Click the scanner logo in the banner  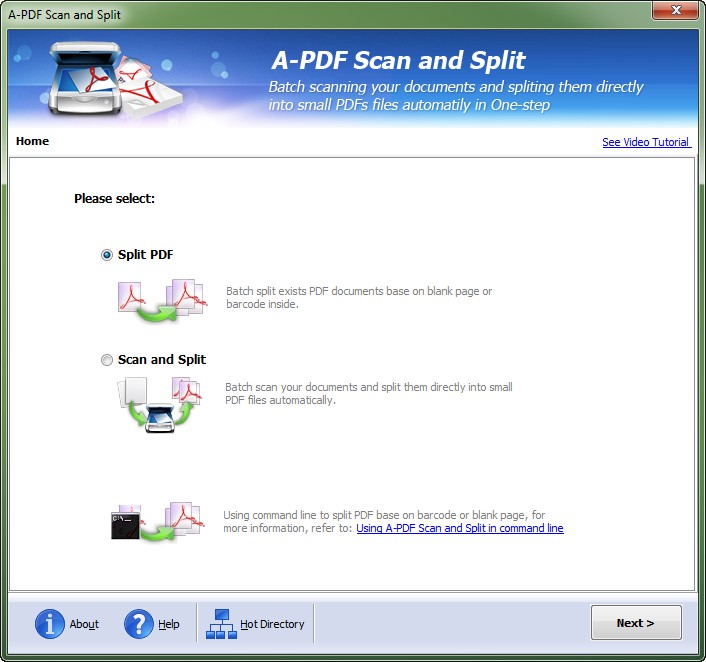click(x=115, y=79)
